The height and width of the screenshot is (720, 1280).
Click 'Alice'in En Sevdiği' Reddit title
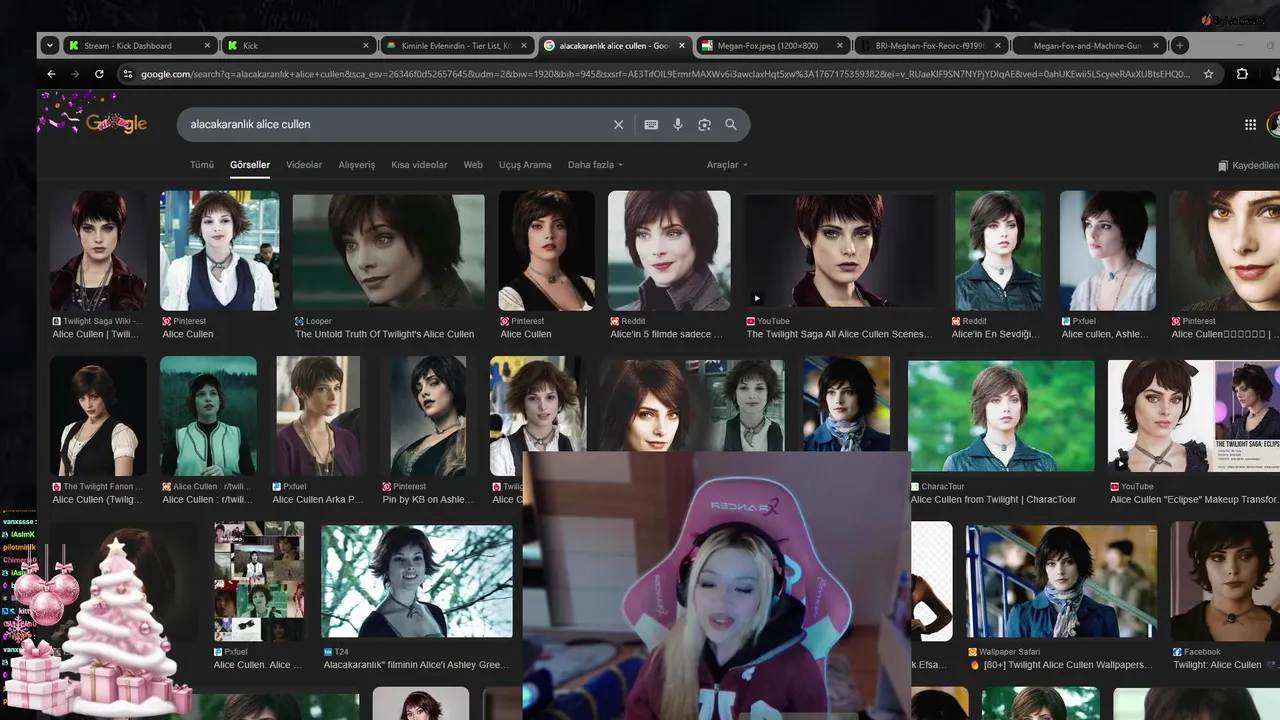pyautogui.click(x=995, y=335)
